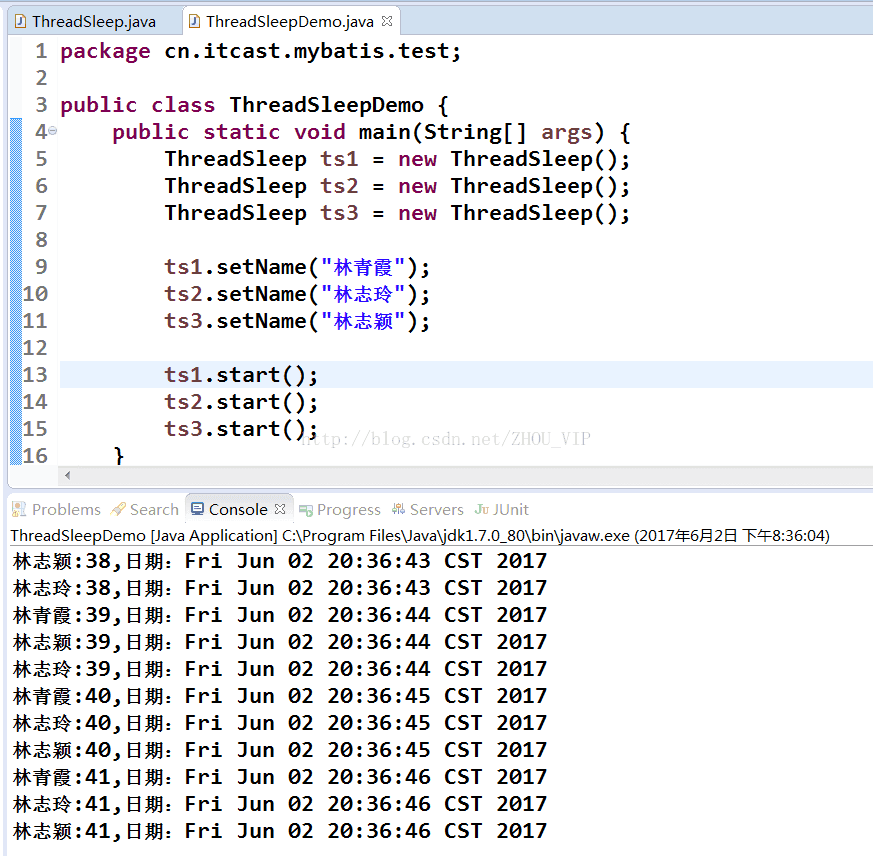The image size is (873, 856).
Task: Click the Console view monitor icon
Action: [x=198, y=509]
